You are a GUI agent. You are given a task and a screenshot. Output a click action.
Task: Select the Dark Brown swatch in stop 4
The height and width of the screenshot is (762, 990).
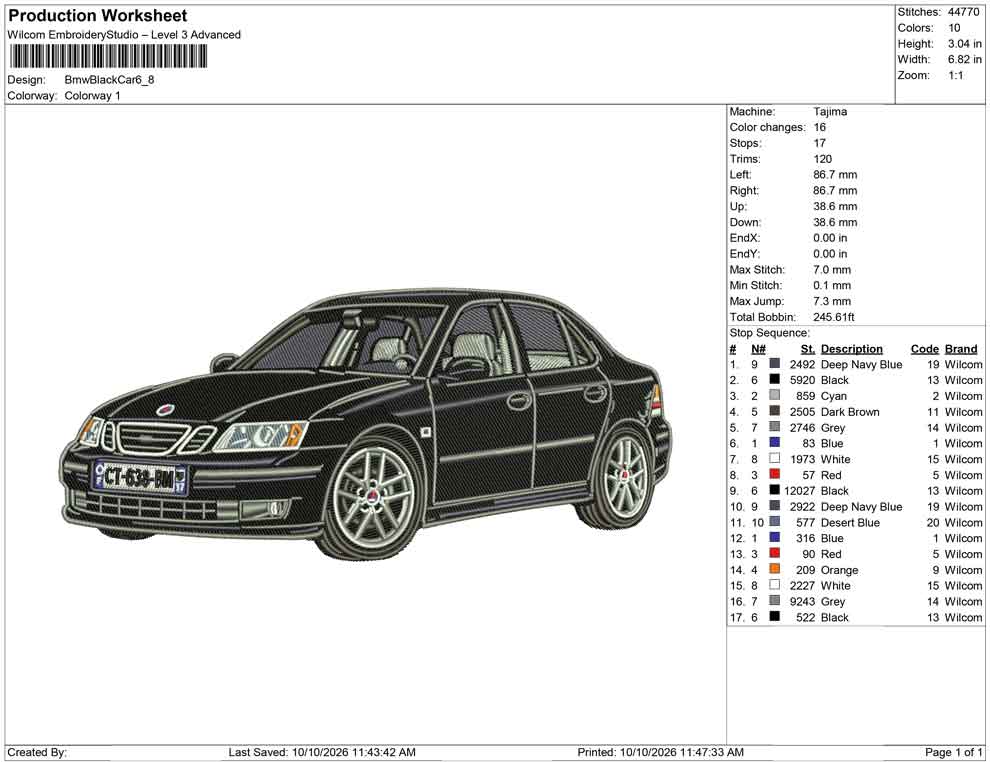click(x=774, y=411)
